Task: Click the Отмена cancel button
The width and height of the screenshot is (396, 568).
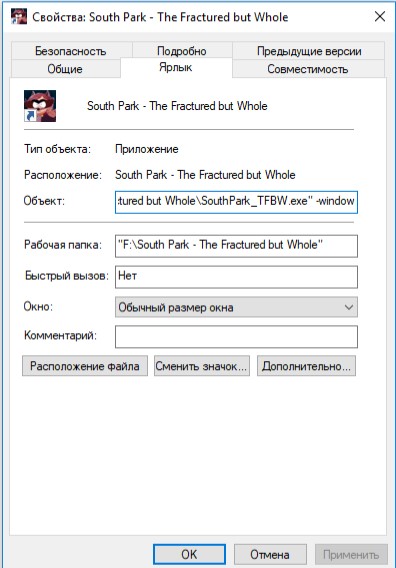Action: click(x=270, y=554)
